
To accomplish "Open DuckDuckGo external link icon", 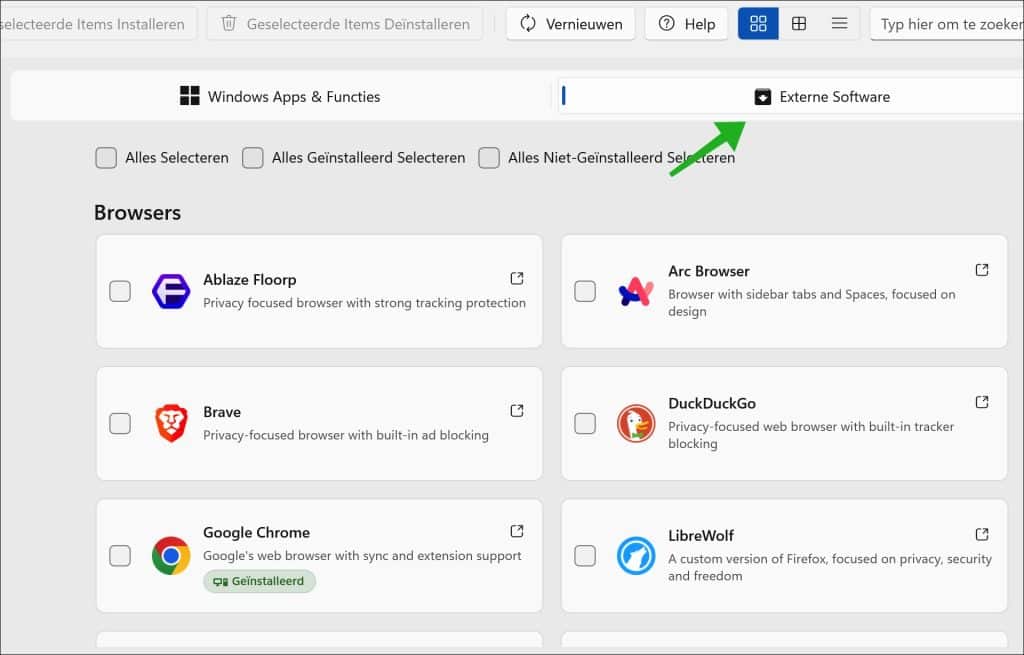I will point(982,402).
